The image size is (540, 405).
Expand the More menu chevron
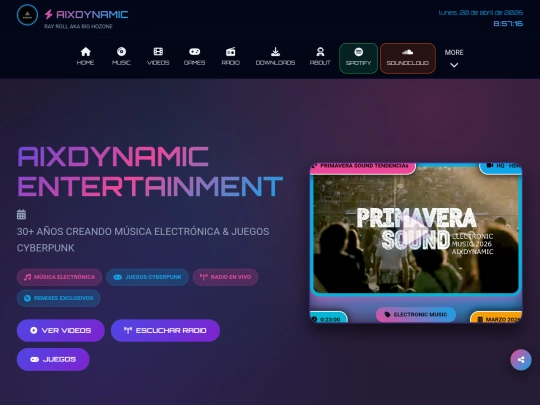coord(454,65)
